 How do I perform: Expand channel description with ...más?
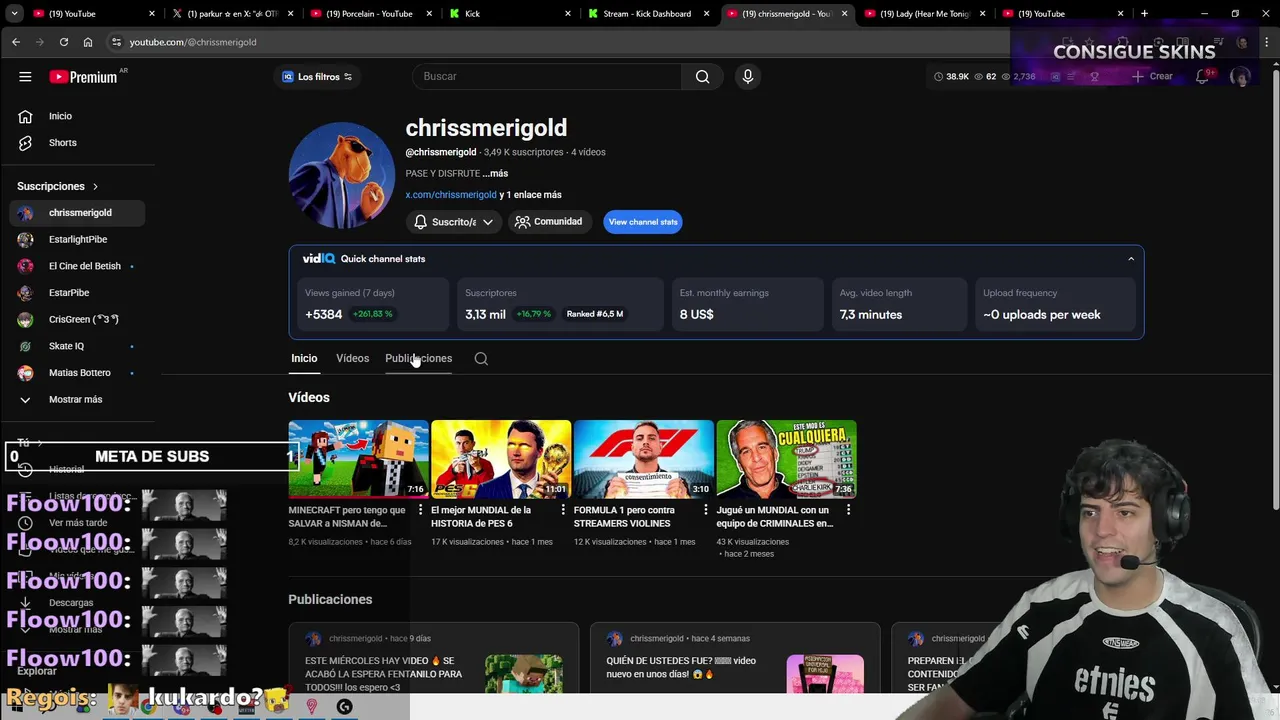[x=495, y=173]
